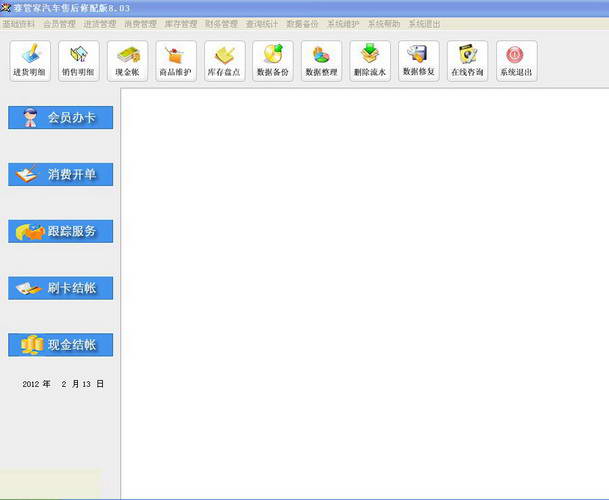Click the month 2 in date display
Viewport: 609px width, 500px height.
[64, 384]
